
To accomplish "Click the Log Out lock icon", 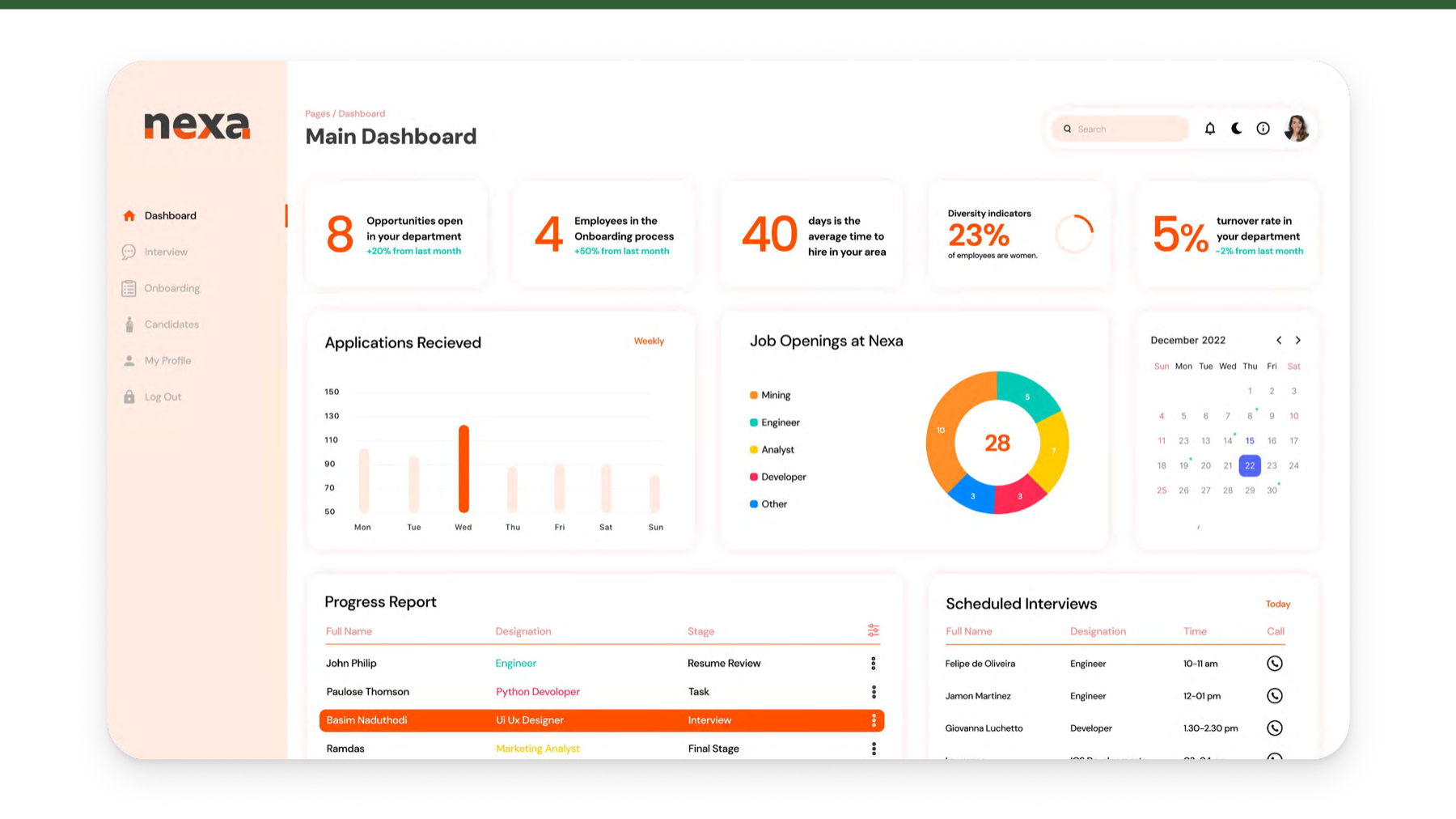I will point(129,397).
